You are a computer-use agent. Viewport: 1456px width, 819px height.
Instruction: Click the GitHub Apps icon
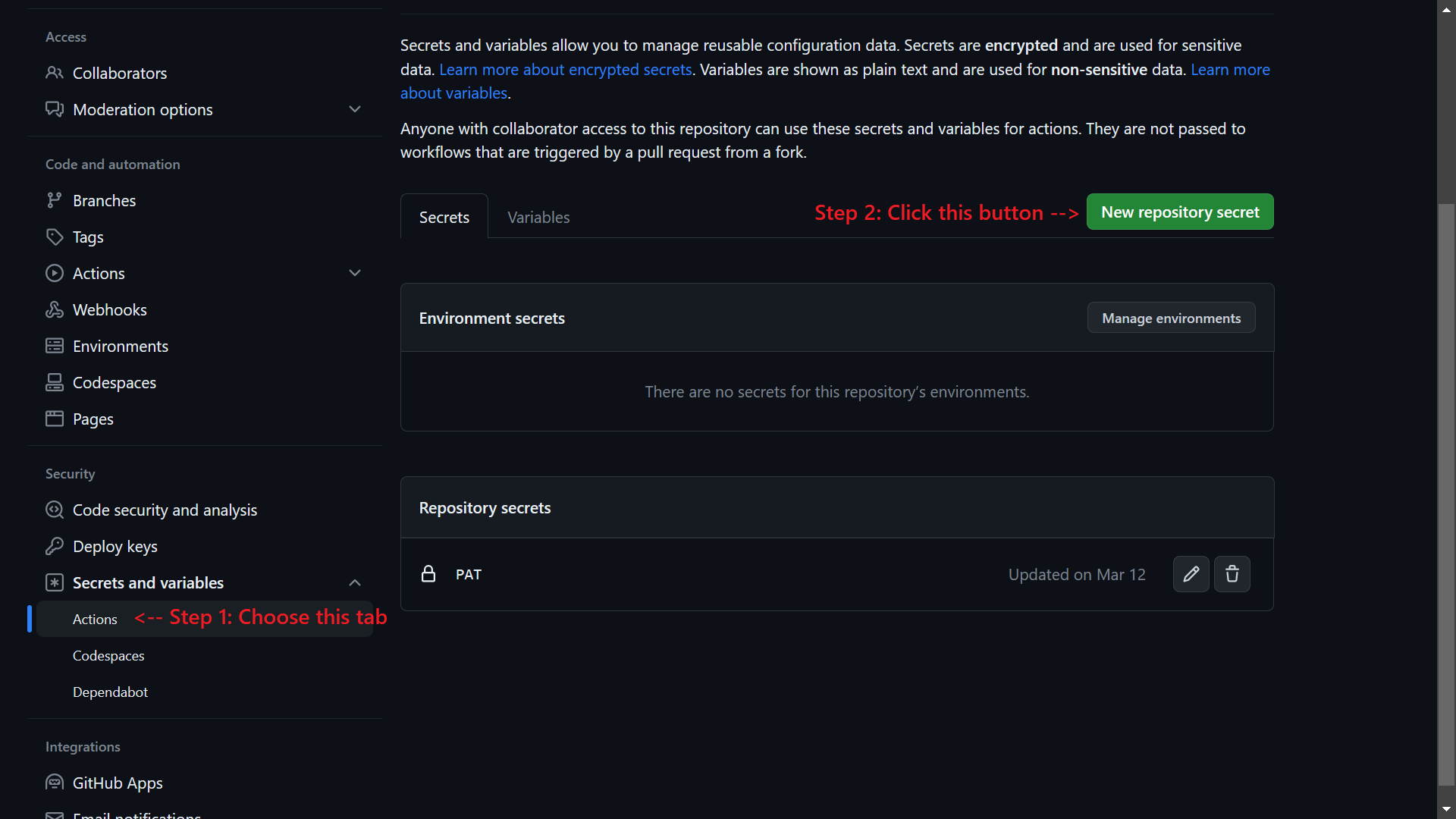55,783
